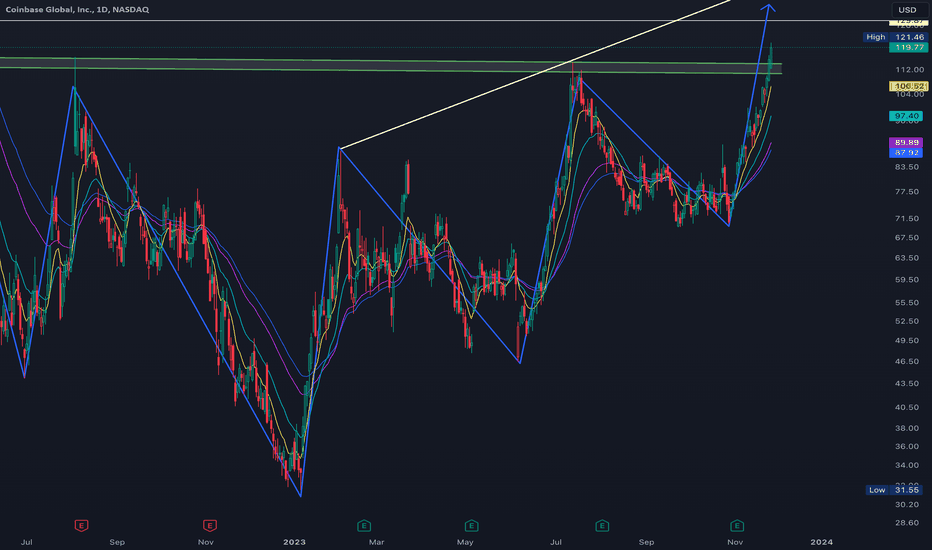This screenshot has width=932, height=550.
Task: Click the purple 89.89 indicator value tag
Action: click(x=906, y=142)
